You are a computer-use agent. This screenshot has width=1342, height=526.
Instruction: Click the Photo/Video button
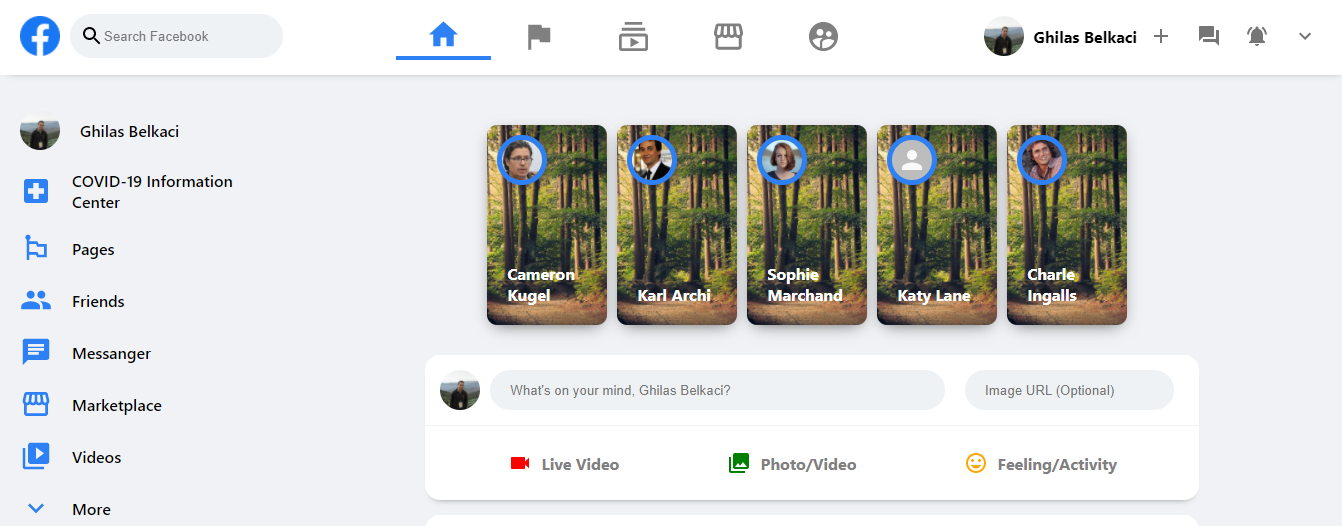793,464
